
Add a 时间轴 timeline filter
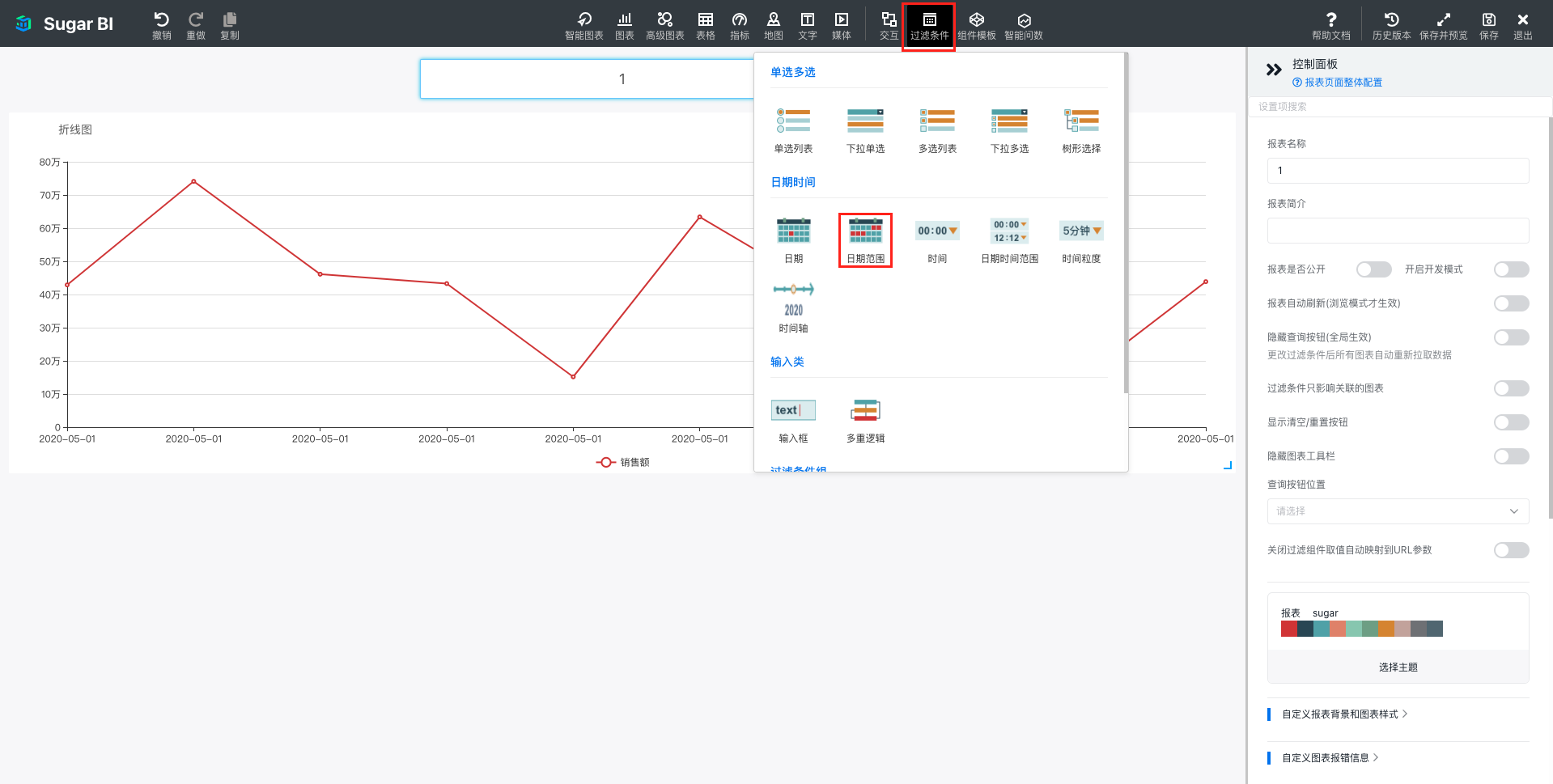pyautogui.click(x=793, y=308)
